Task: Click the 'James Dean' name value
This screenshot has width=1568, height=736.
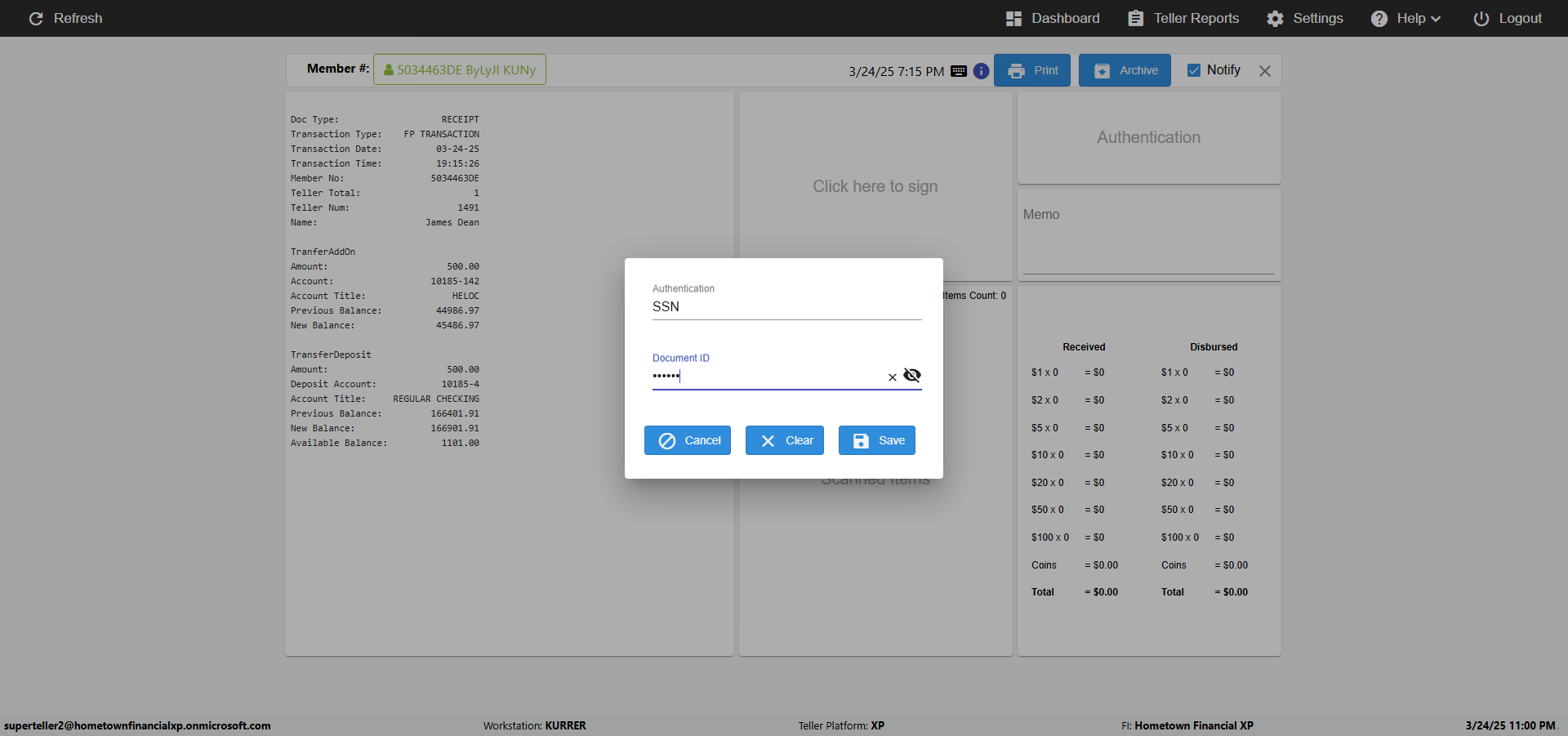Action: click(x=452, y=222)
